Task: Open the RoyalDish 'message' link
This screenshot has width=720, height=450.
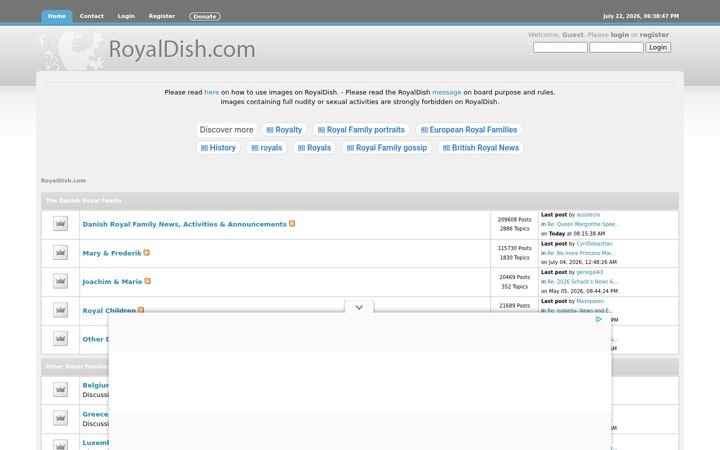Action: pos(447,92)
